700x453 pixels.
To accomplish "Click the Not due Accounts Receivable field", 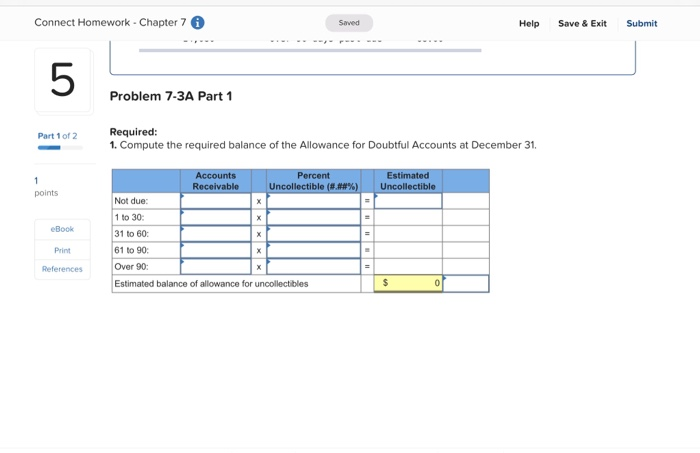I will (x=216, y=201).
